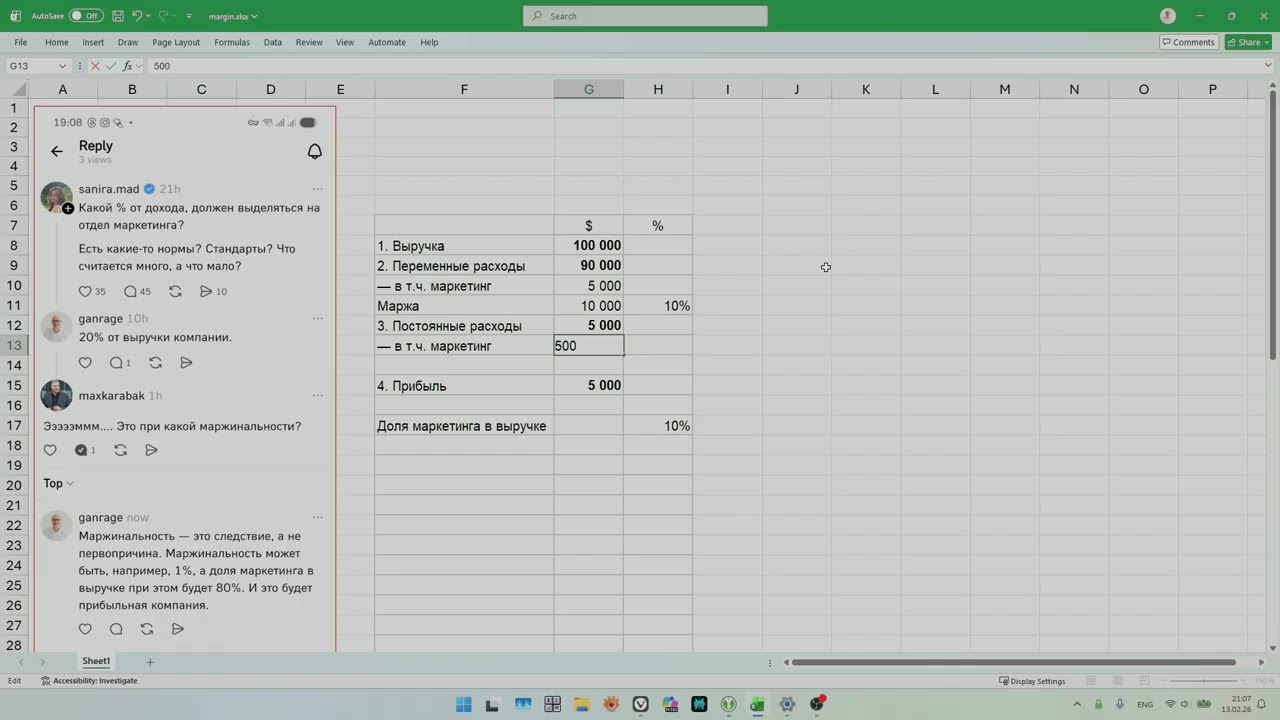Viewport: 1280px width, 720px height.
Task: Open the Page Layout tab
Action: 176,42
